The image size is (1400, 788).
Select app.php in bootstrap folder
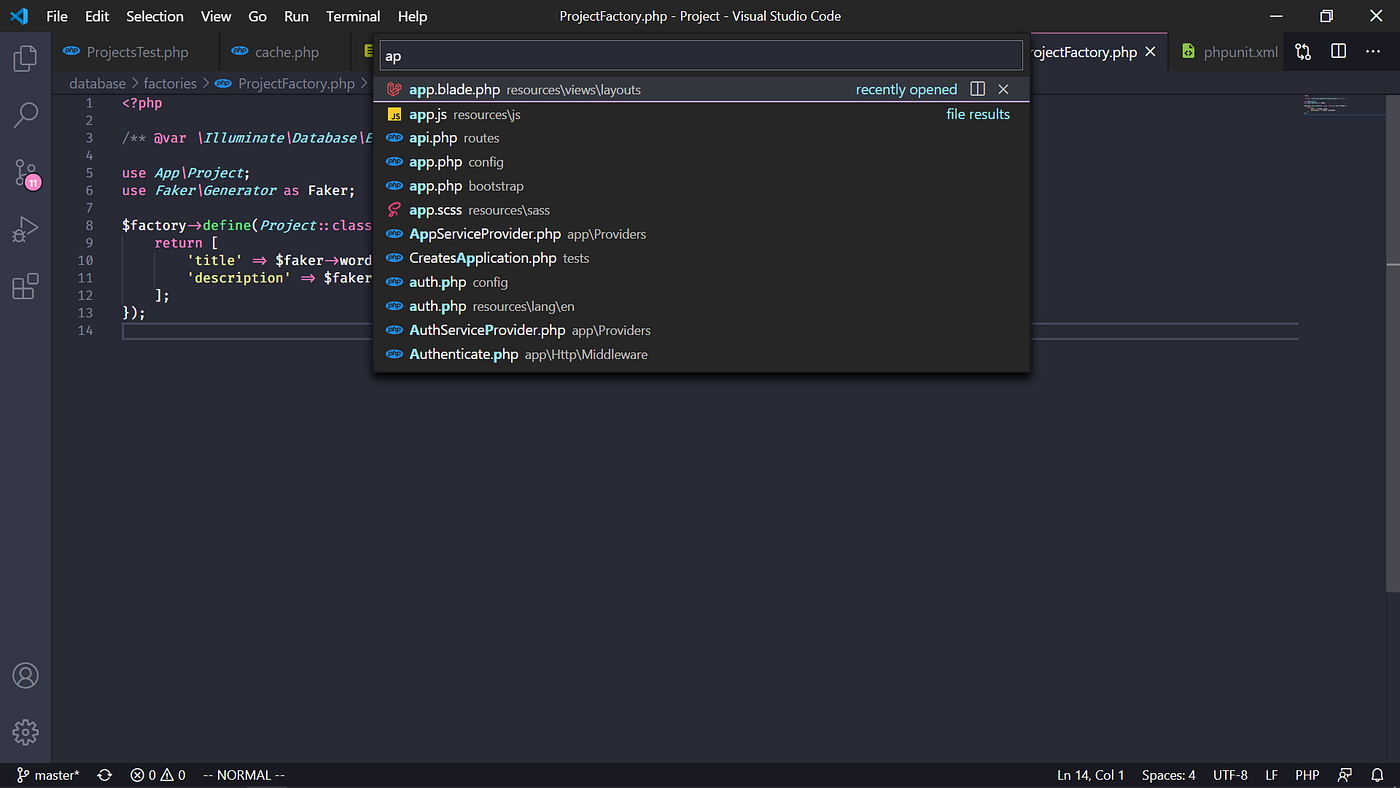(x=701, y=186)
